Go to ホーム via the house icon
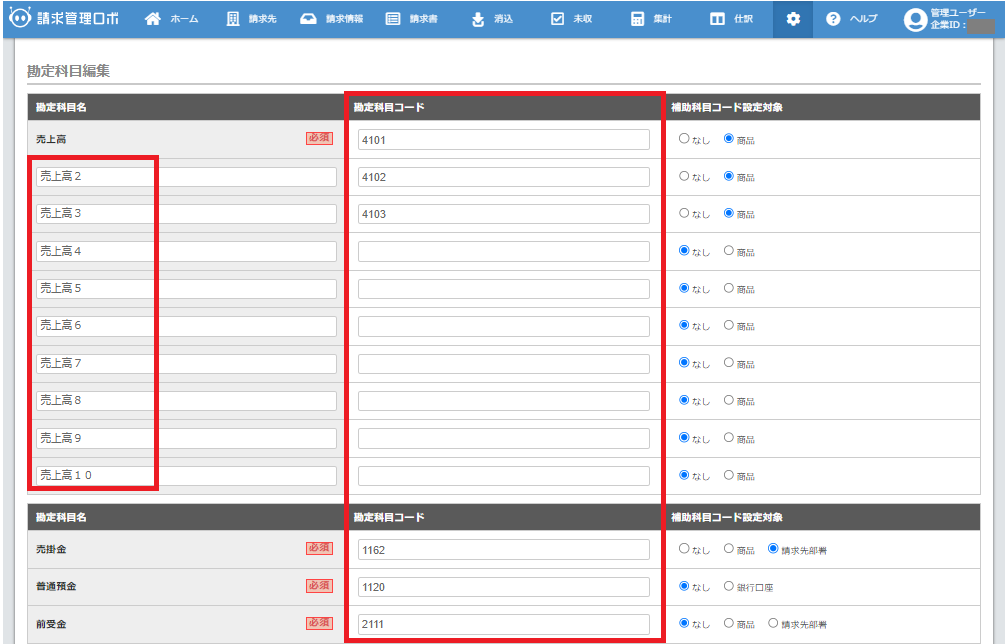This screenshot has height=644, width=1005. click(x=172, y=19)
